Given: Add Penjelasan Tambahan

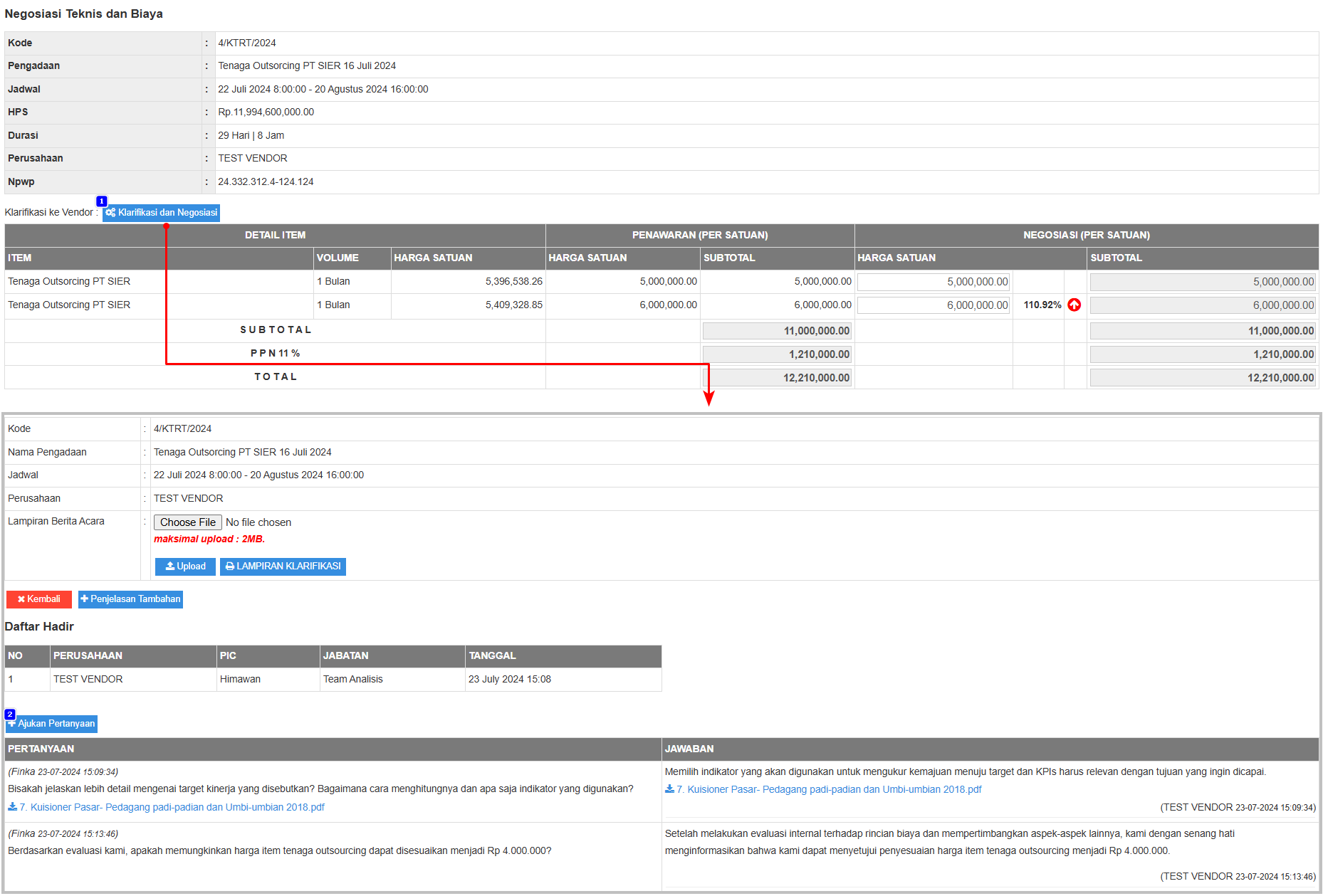Looking at the screenshot, I should [130, 599].
